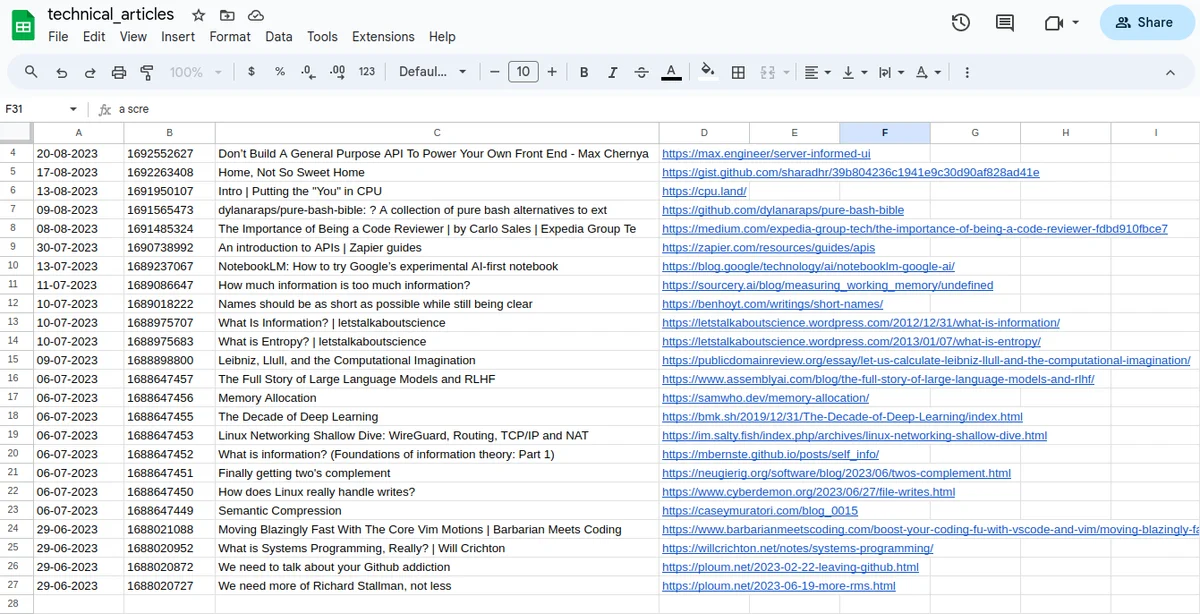Open the fill color picker
The height and width of the screenshot is (614, 1200).
pos(708,72)
